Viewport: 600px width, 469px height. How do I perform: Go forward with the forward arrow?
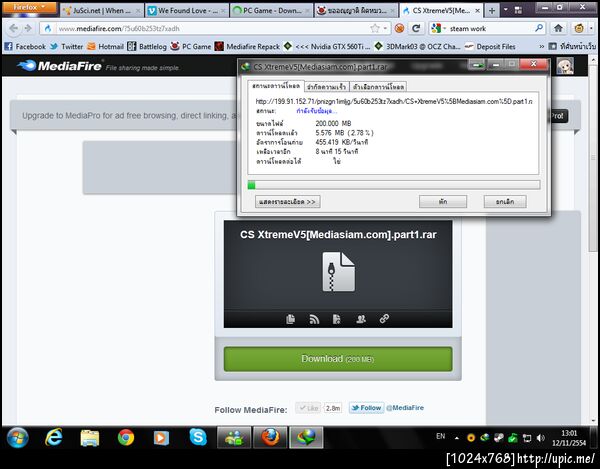tap(28, 28)
